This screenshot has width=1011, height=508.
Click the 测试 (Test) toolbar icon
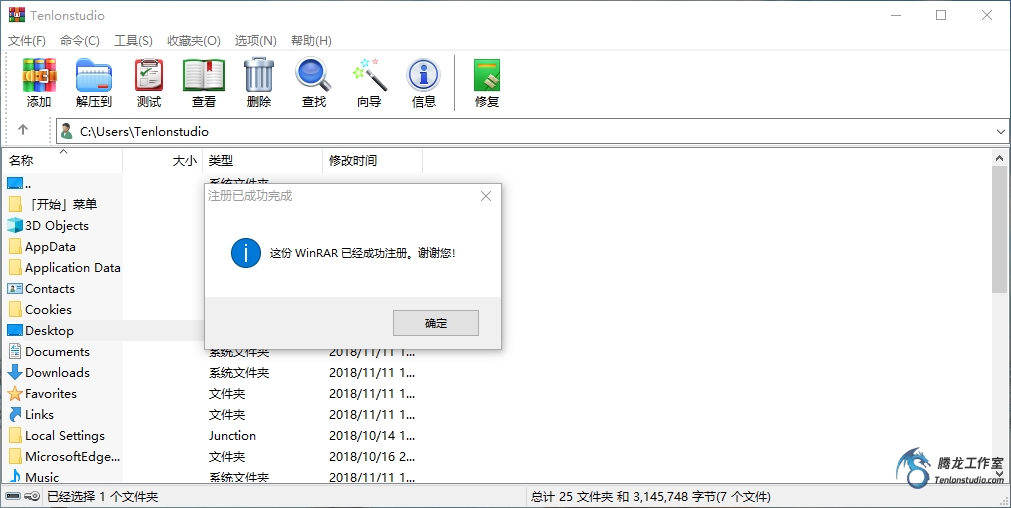[x=149, y=75]
